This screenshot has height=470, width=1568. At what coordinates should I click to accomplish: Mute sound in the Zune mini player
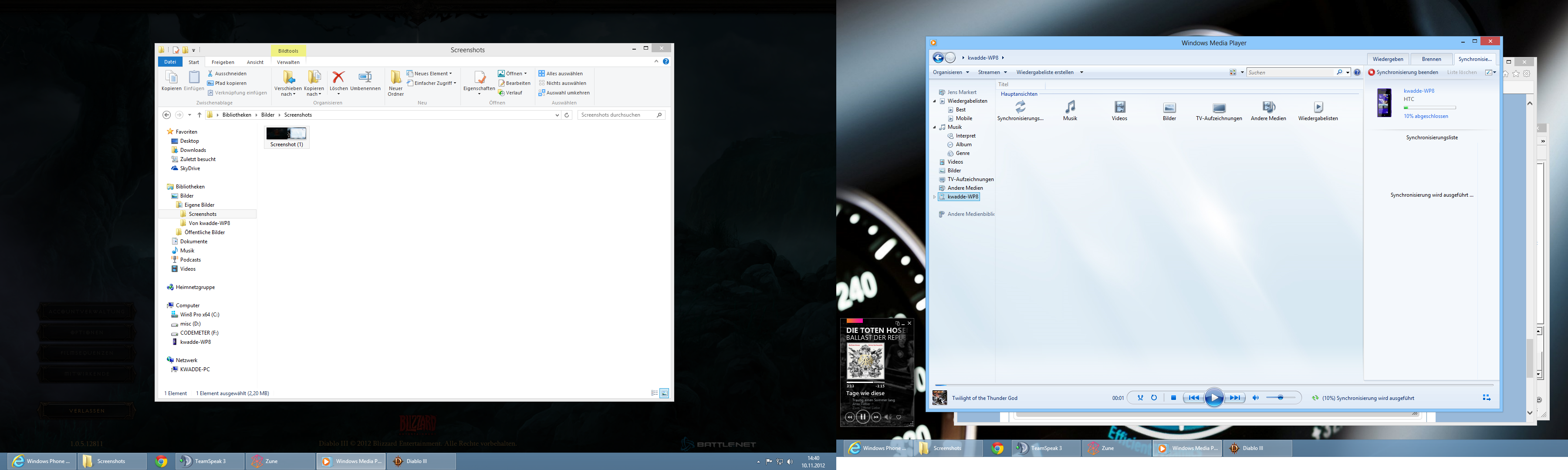(888, 417)
